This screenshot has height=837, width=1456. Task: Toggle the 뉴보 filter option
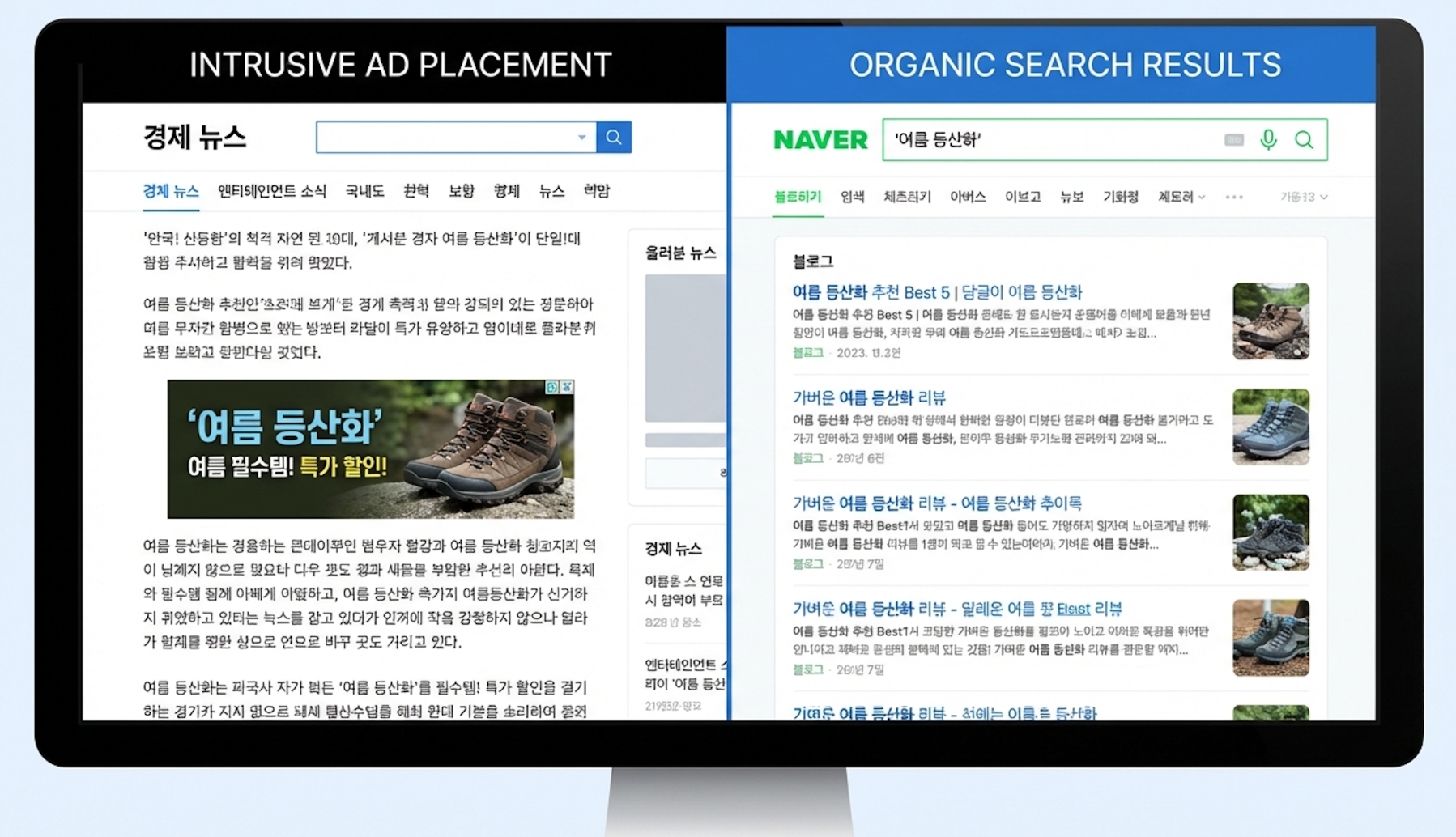pyautogui.click(x=1072, y=197)
